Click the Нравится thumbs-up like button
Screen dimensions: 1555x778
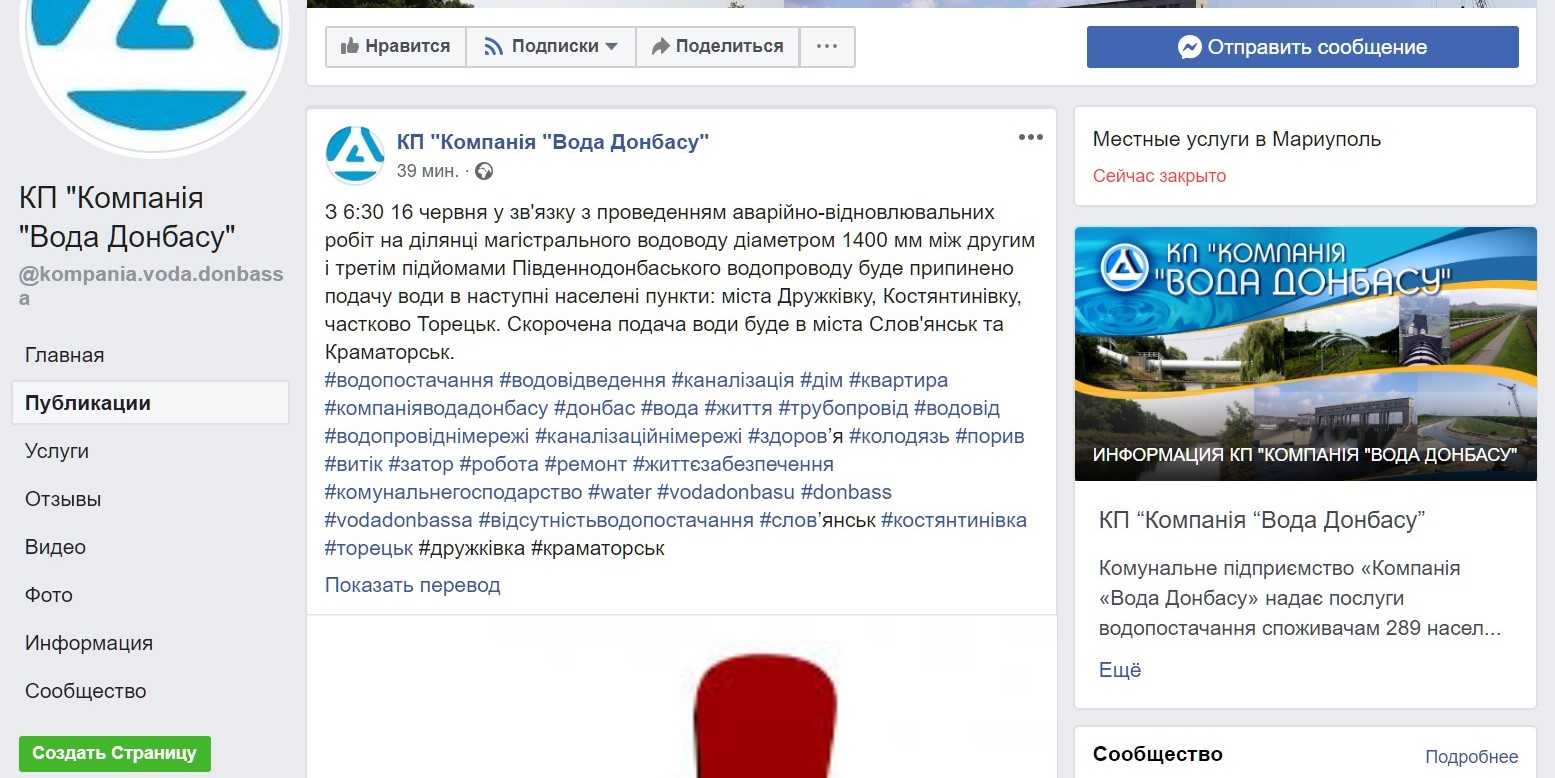pyautogui.click(x=395, y=46)
